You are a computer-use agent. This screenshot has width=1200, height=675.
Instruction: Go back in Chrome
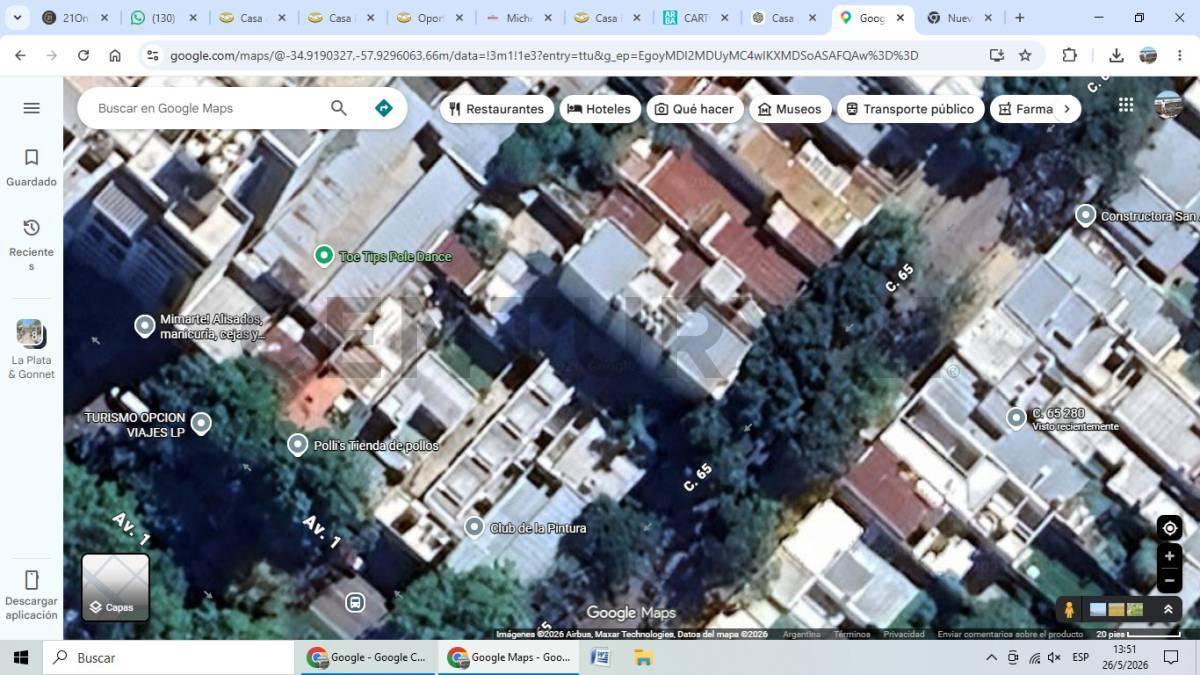[x=20, y=55]
